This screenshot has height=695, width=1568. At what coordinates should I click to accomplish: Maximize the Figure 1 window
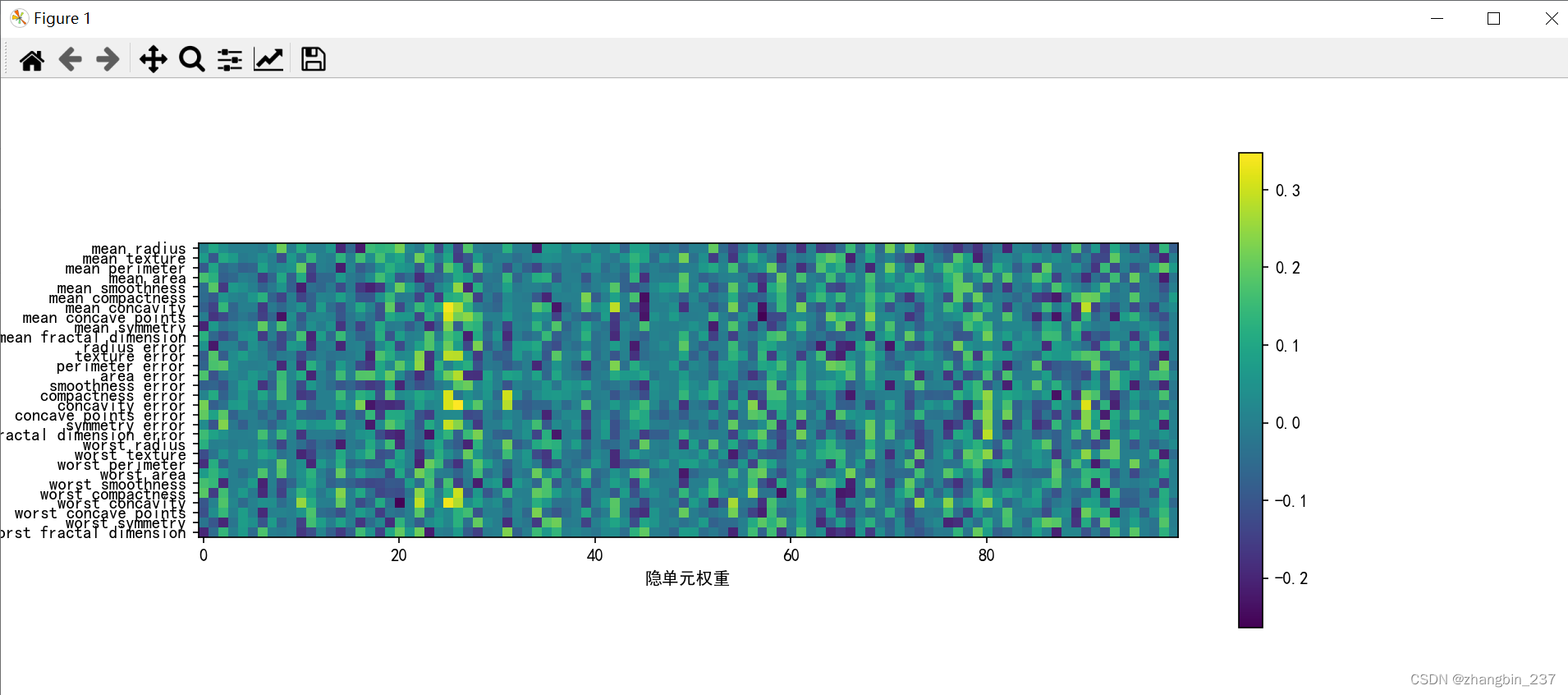pyautogui.click(x=1494, y=18)
